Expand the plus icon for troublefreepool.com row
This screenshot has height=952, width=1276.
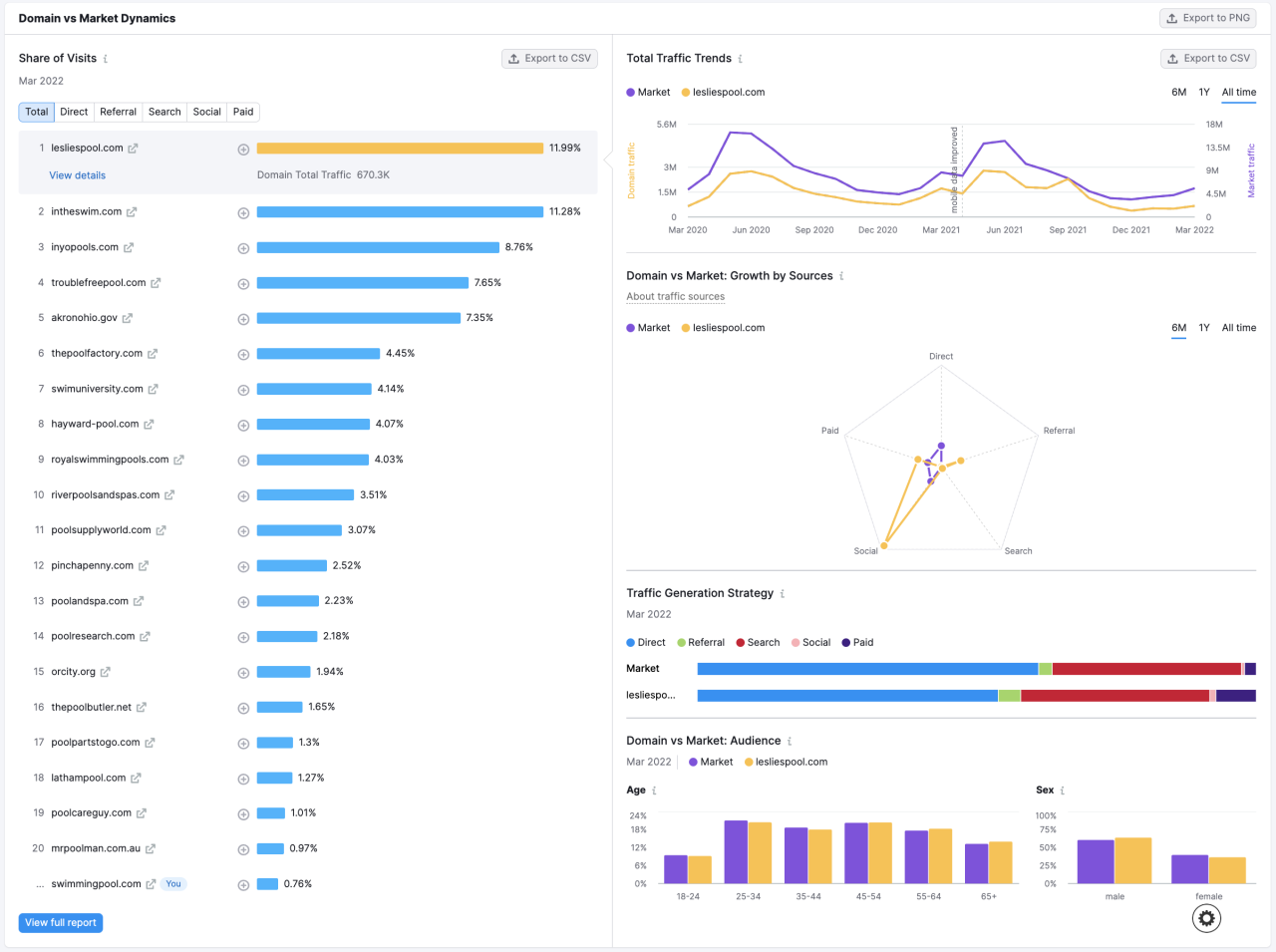[x=243, y=284]
